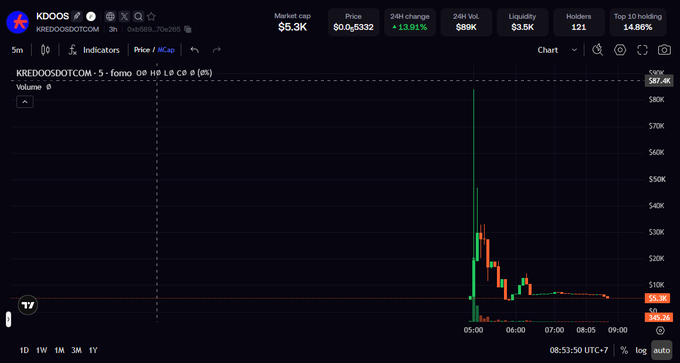Select the 3M date range
The width and height of the screenshot is (680, 363).
(76, 350)
